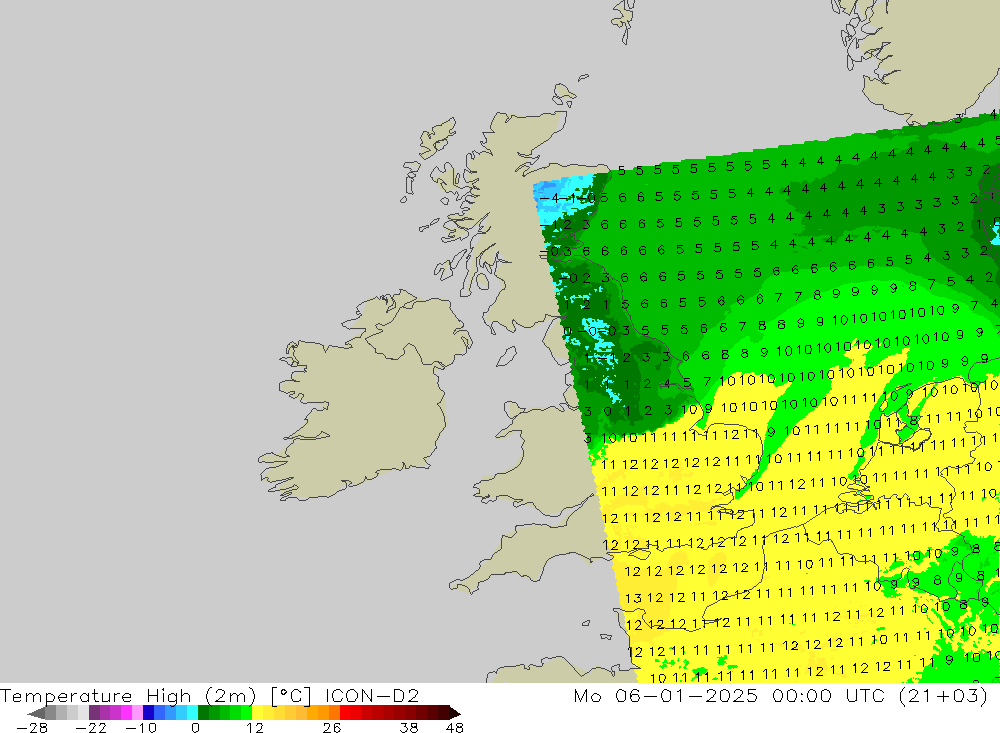Screen dimensions: 1000x733
Task: Click the date 'Mo 06-01-2025 00:00 UTC (21+03)'
Action: (x=781, y=695)
